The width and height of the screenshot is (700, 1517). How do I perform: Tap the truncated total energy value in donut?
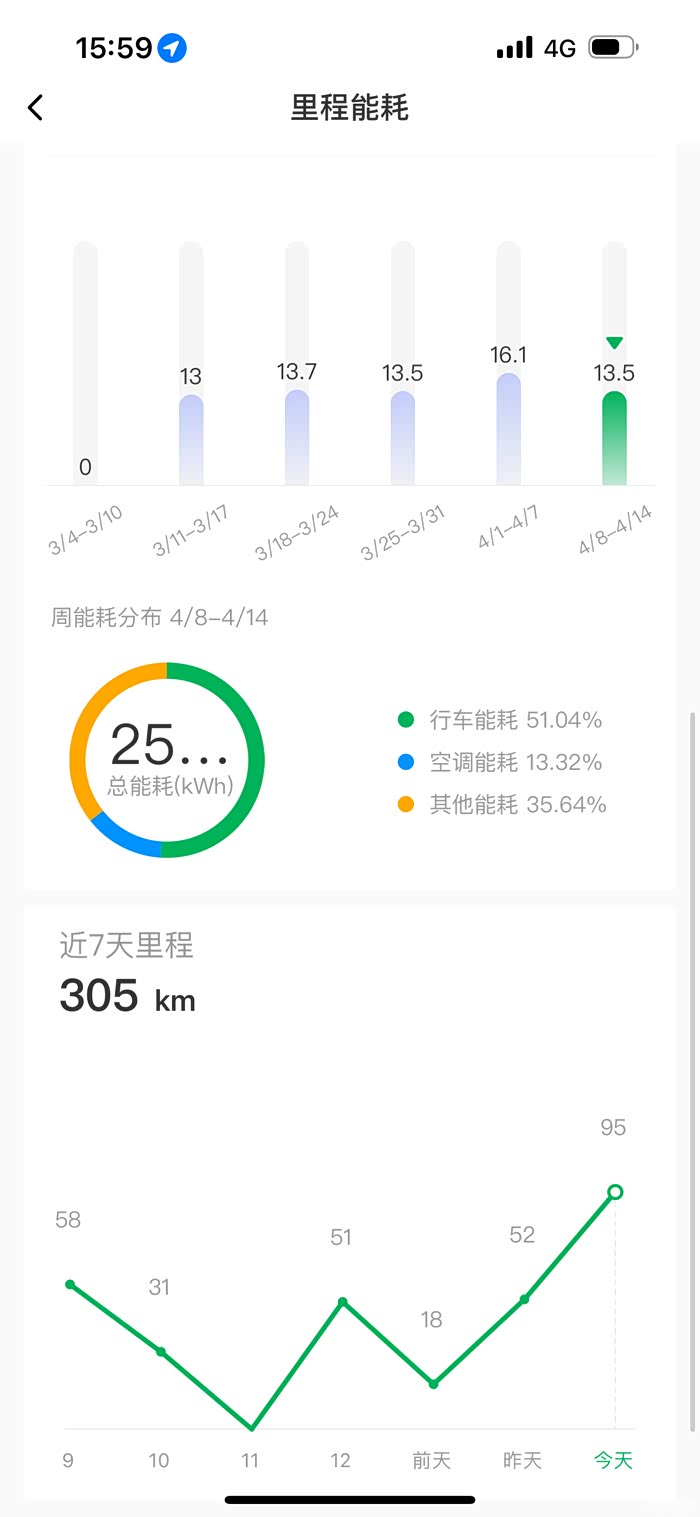pyautogui.click(x=168, y=746)
